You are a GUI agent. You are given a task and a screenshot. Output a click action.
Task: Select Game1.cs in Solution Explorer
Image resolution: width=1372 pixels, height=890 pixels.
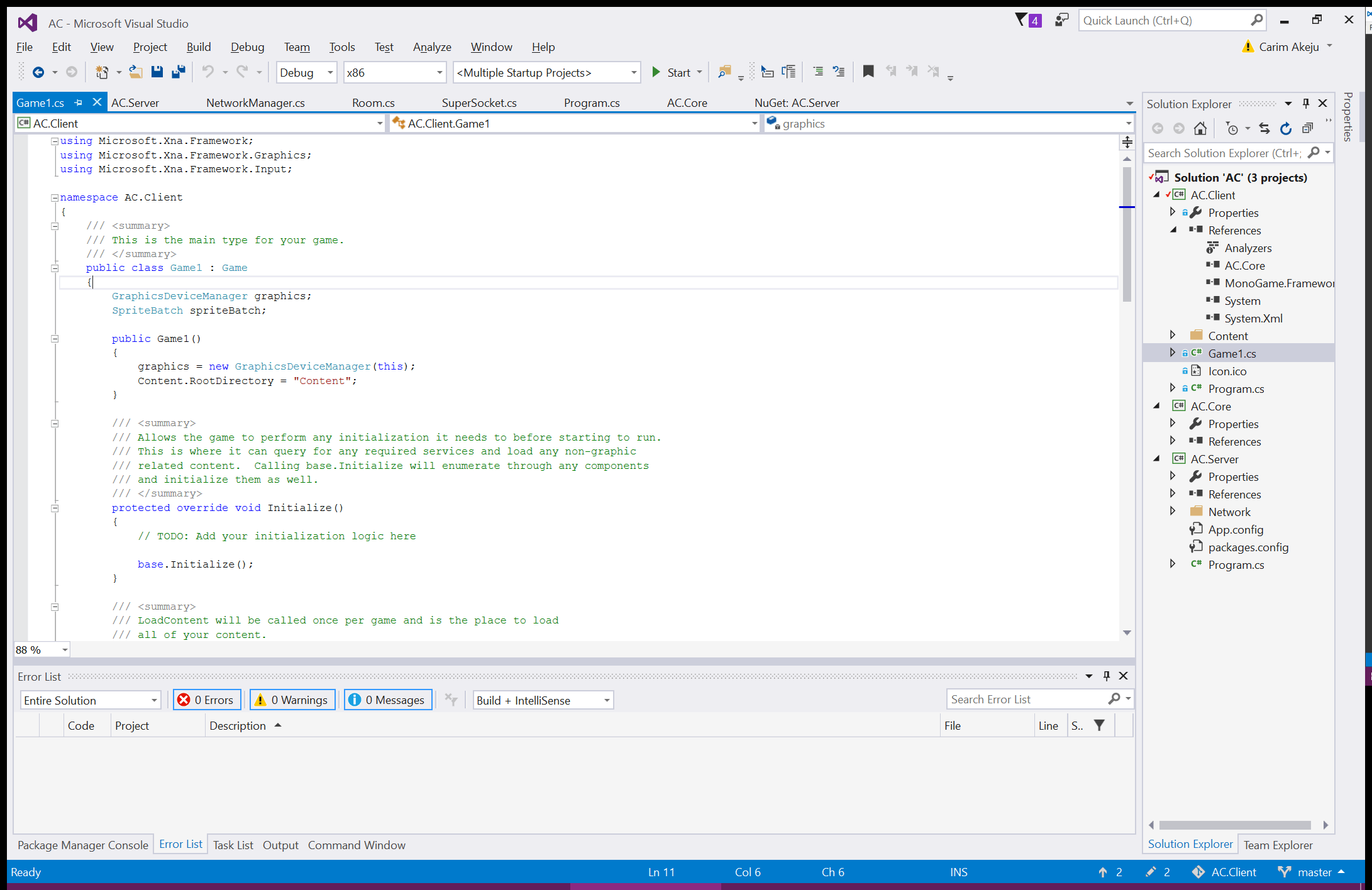(1232, 353)
